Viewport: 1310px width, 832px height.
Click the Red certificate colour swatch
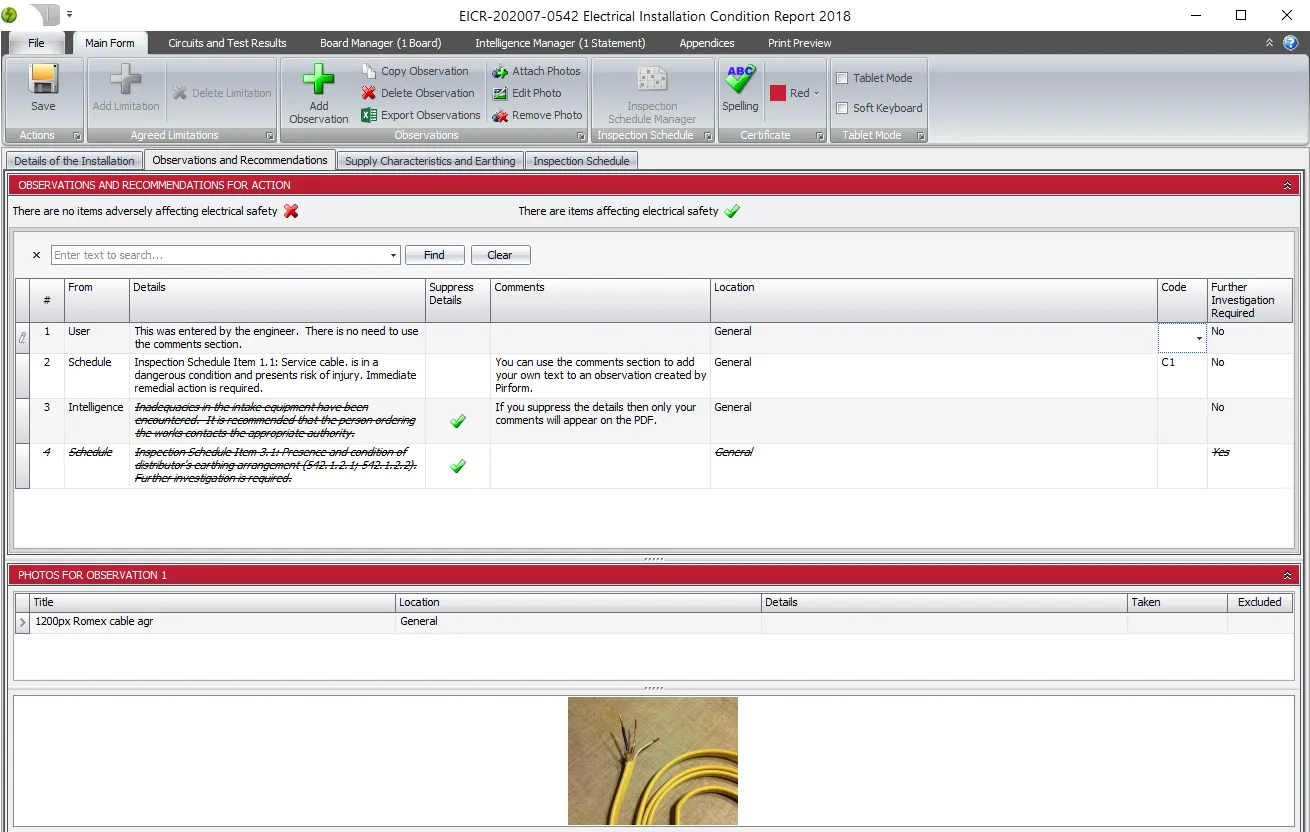pyautogui.click(x=778, y=93)
